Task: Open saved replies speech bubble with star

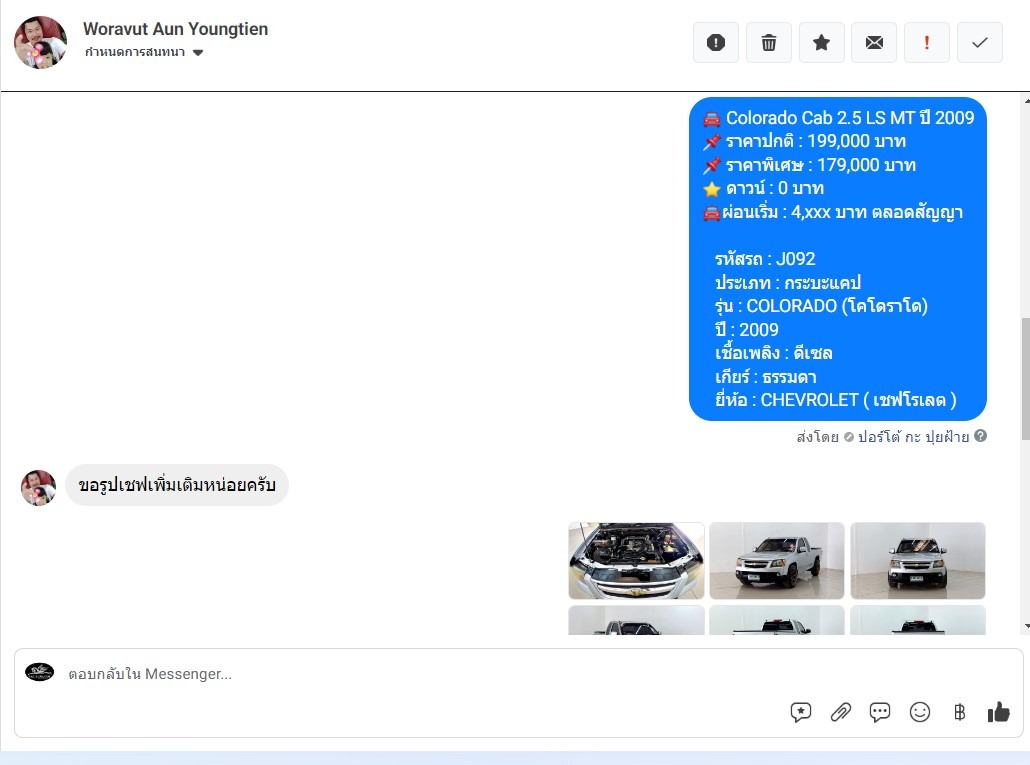Action: 801,712
